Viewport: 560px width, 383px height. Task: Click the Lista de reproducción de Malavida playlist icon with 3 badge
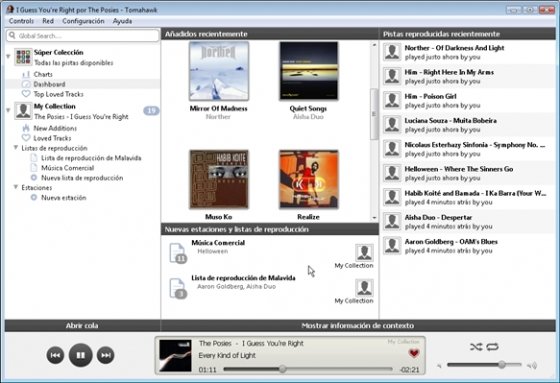pyautogui.click(x=178, y=288)
